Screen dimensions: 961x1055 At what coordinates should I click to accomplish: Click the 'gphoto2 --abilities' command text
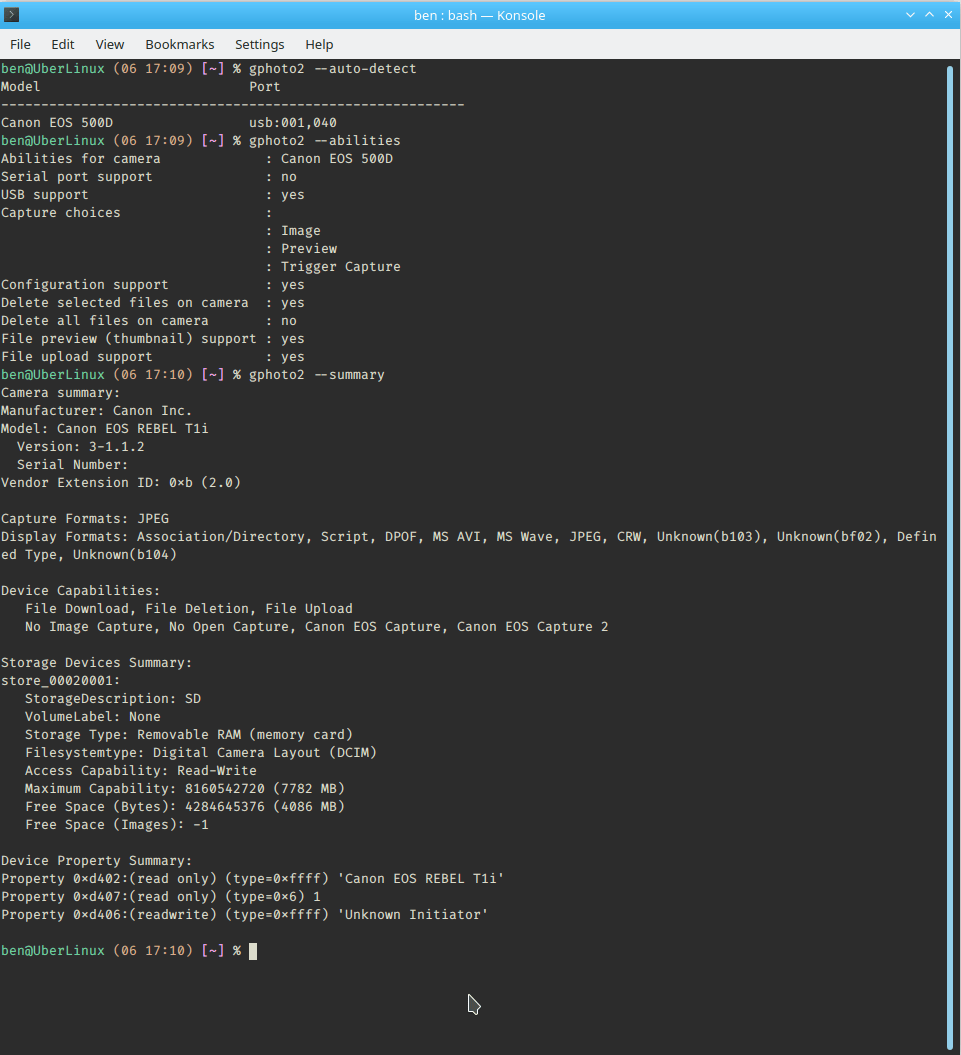(324, 141)
